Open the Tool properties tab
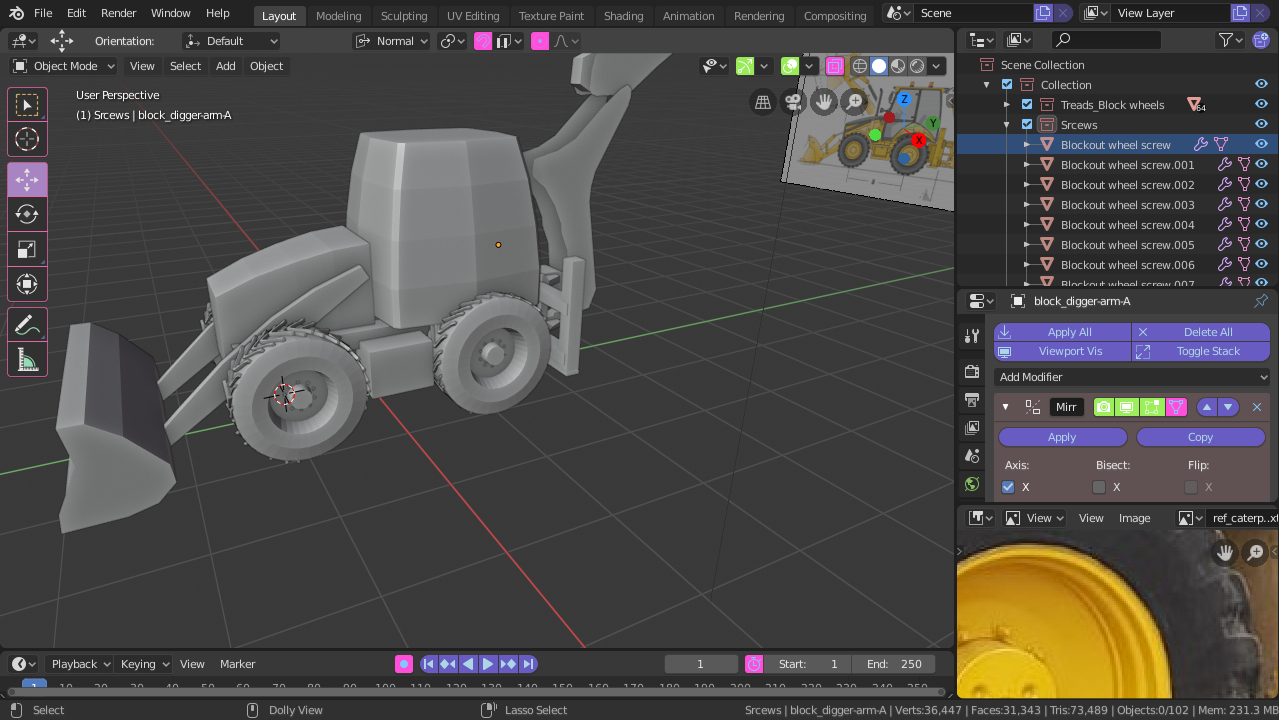Viewport: 1279px width, 720px height. [x=971, y=335]
